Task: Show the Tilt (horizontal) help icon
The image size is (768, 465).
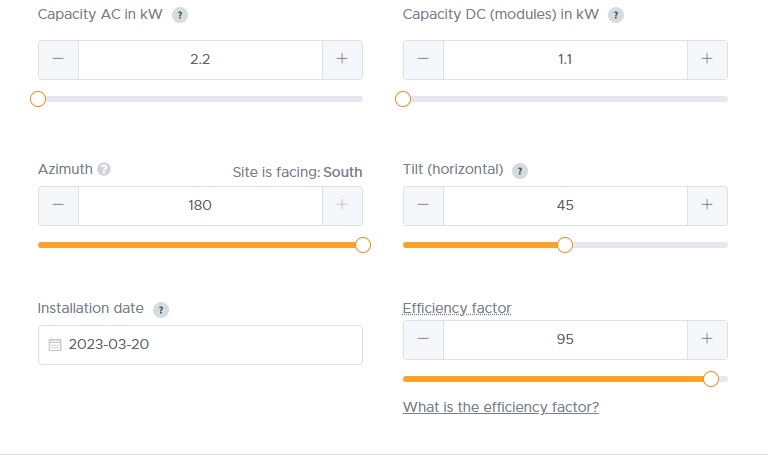Action: (x=520, y=171)
